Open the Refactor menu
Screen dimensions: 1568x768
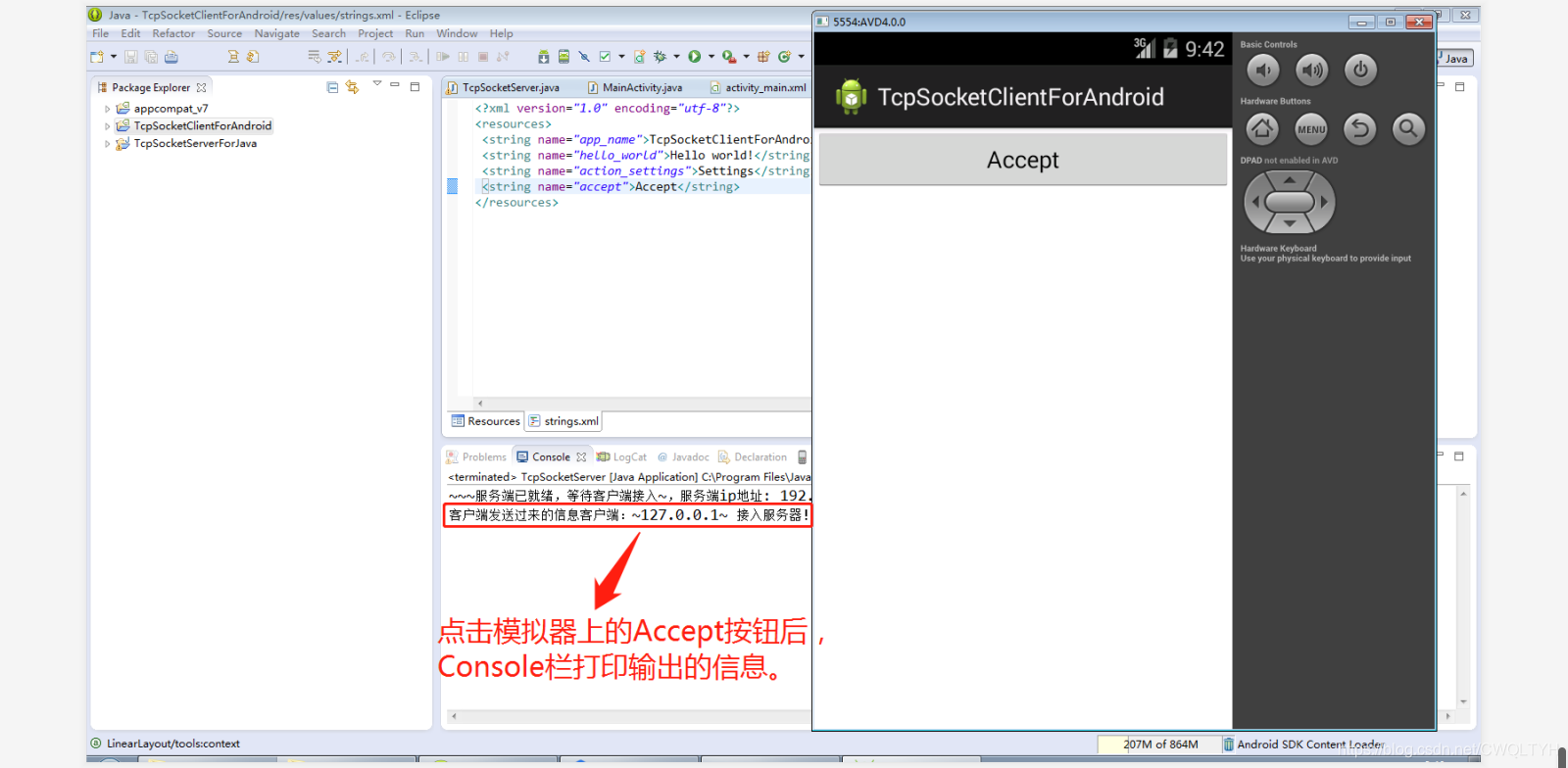[x=173, y=33]
